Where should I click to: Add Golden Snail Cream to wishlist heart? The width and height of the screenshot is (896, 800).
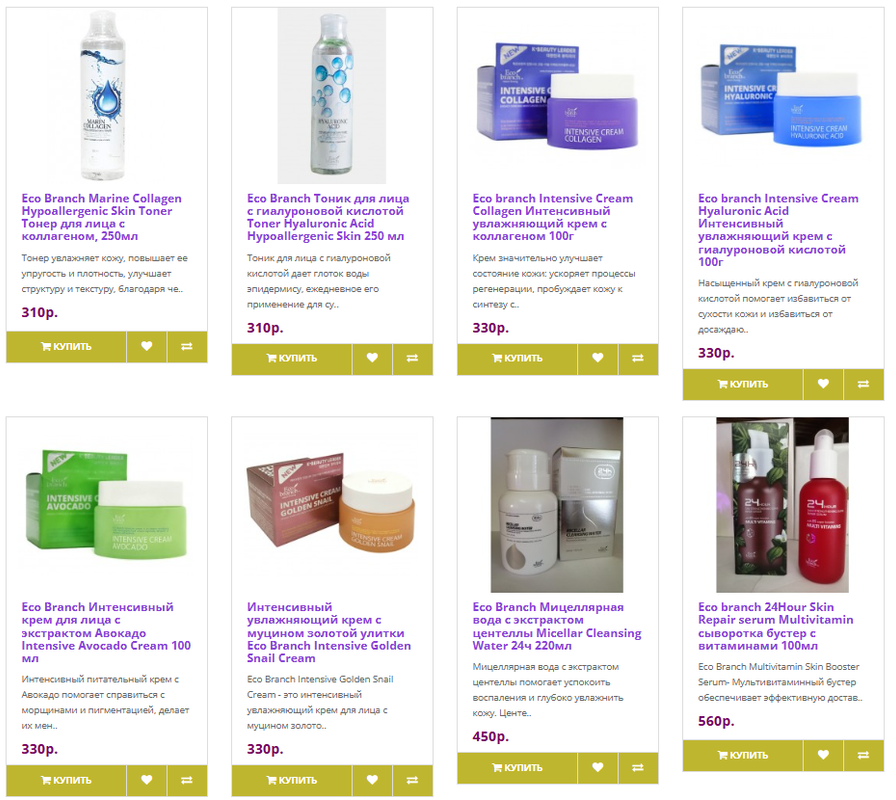click(372, 781)
